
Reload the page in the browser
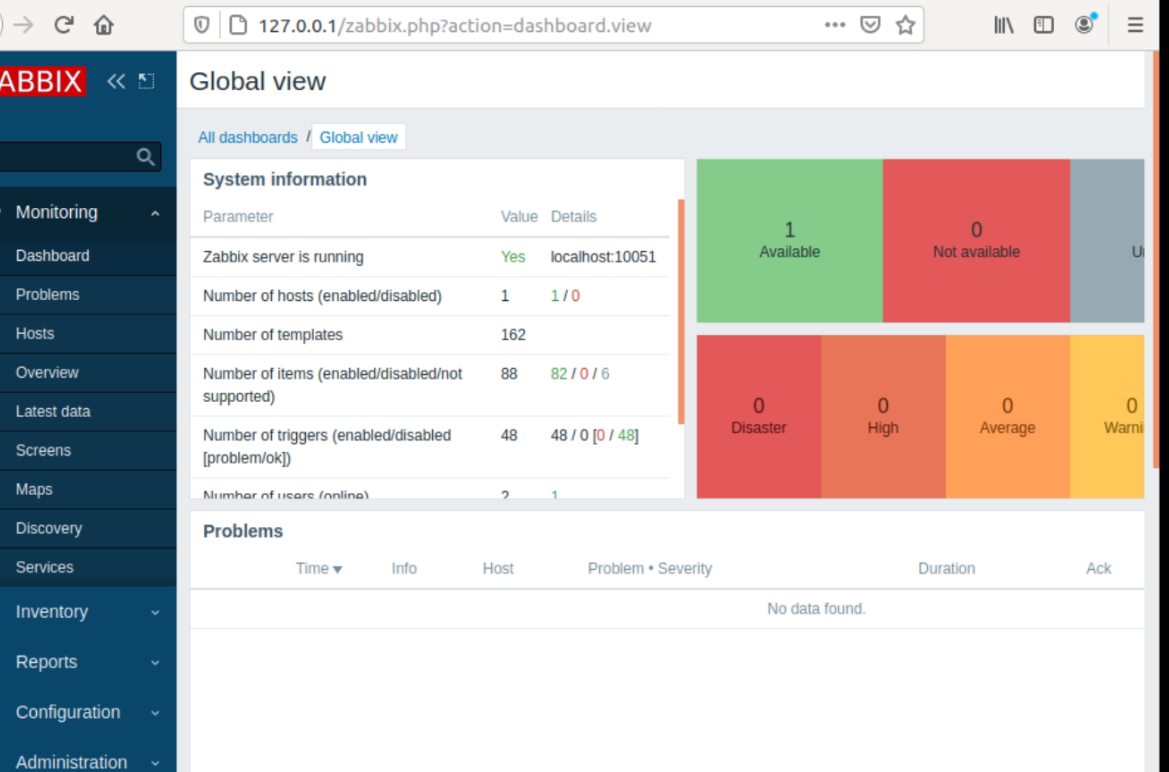63,24
